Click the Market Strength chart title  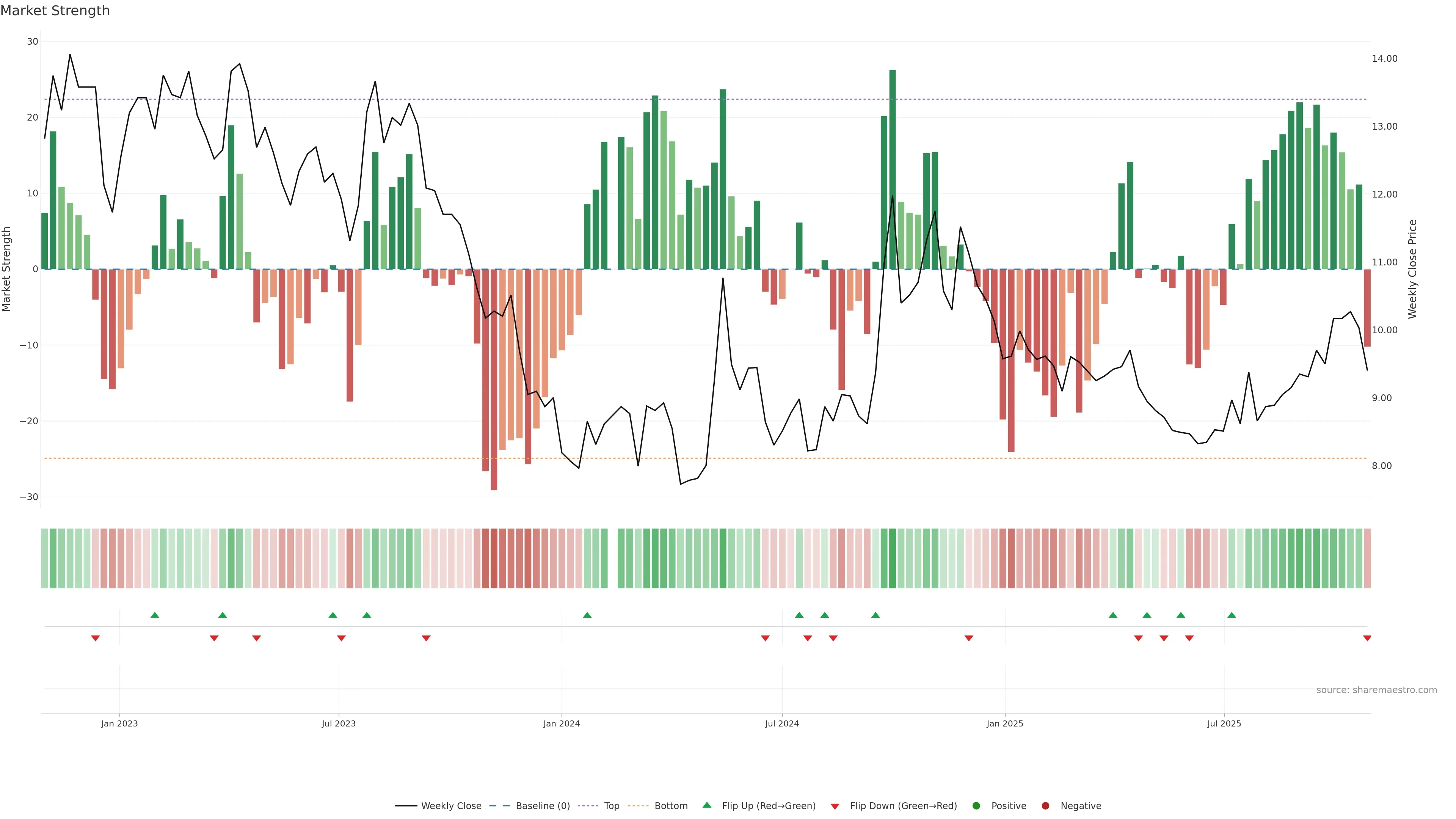click(55, 11)
